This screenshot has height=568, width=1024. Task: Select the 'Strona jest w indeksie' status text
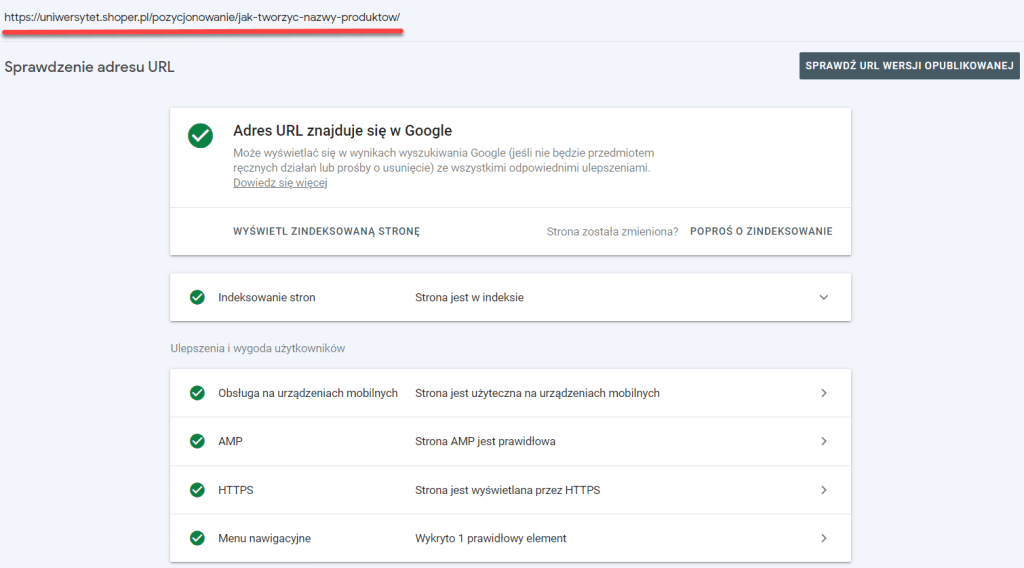pyautogui.click(x=469, y=297)
